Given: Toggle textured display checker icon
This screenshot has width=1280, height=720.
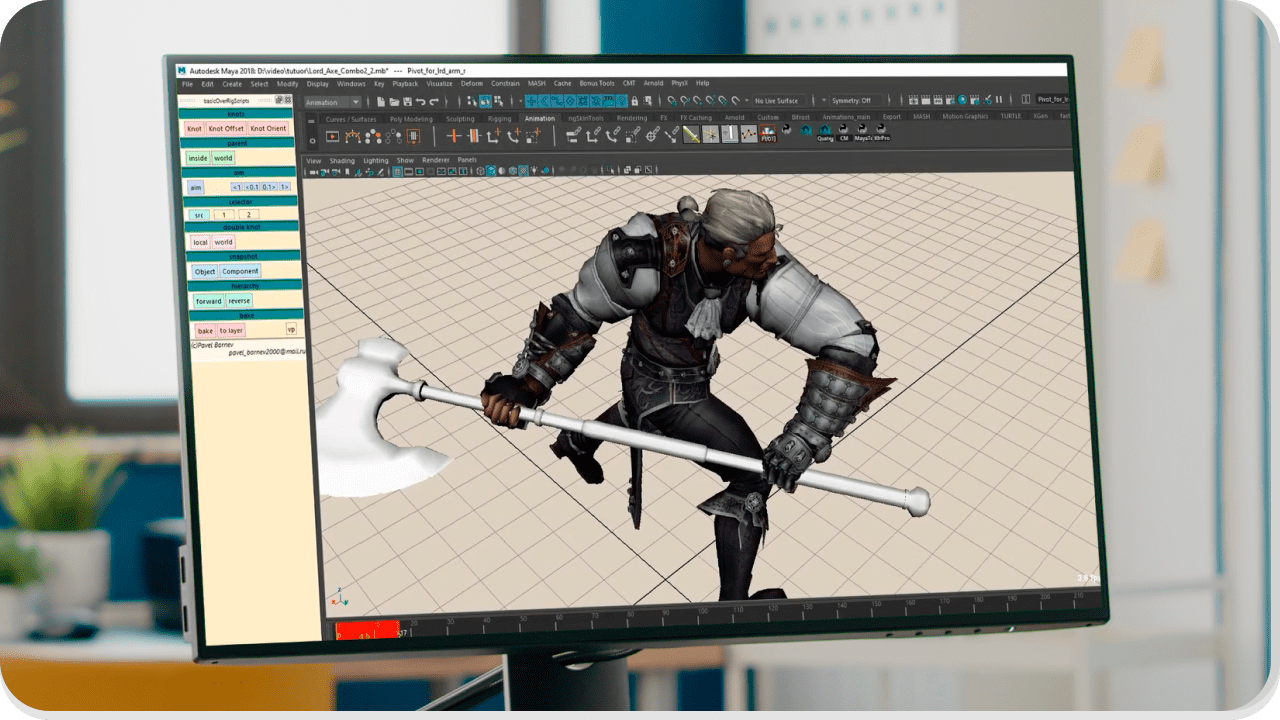Looking at the screenshot, I should tap(522, 172).
